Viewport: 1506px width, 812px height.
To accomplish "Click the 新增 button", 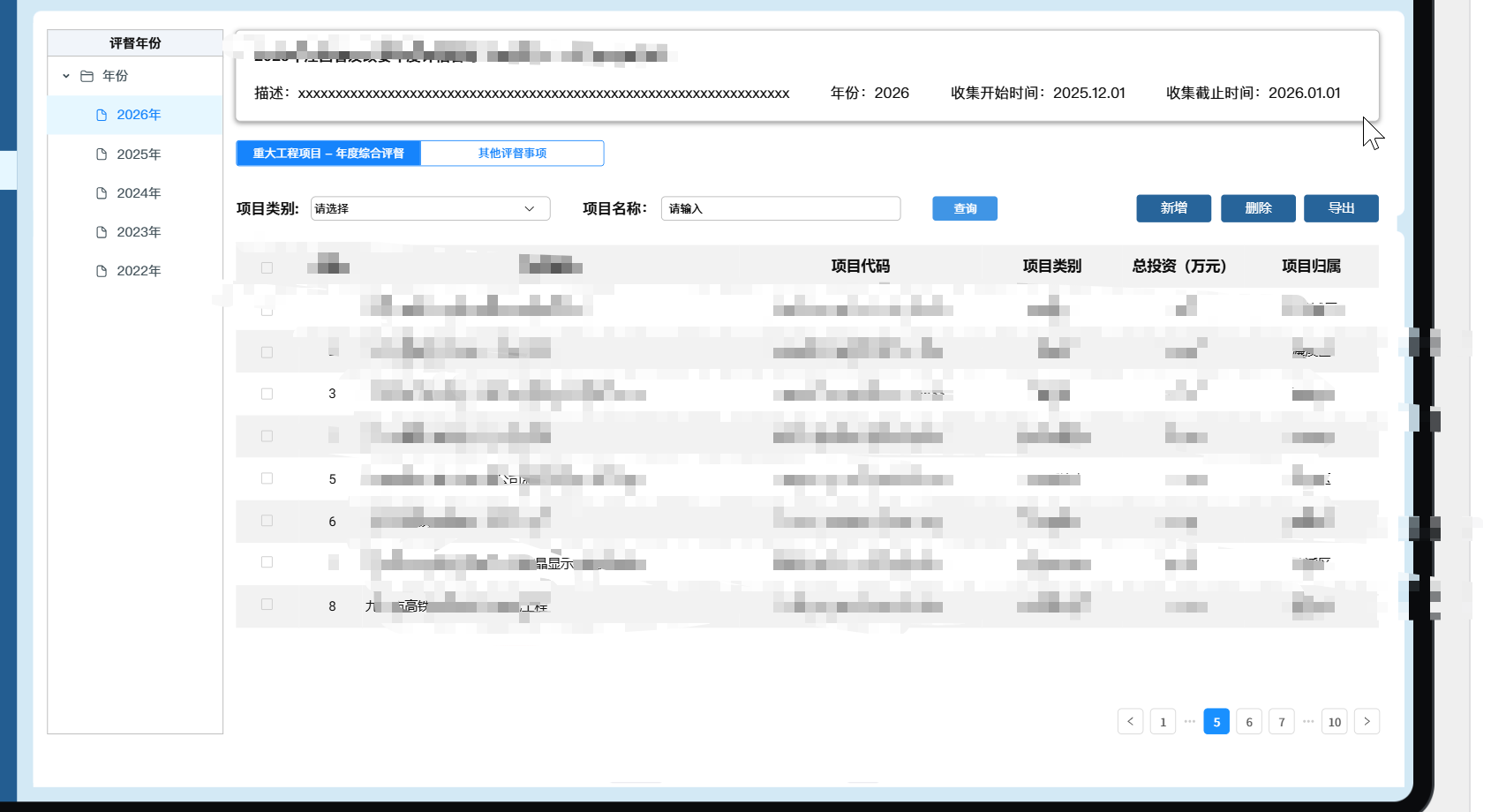I will tap(1173, 208).
